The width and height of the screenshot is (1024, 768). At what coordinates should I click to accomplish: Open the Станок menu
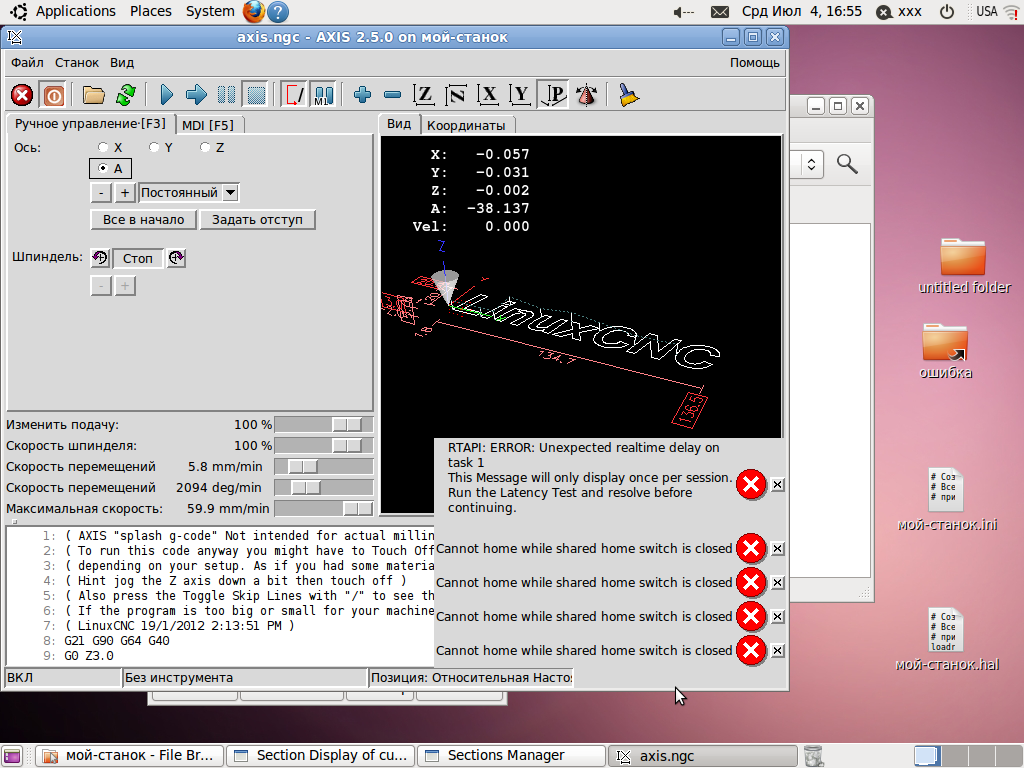click(x=77, y=63)
